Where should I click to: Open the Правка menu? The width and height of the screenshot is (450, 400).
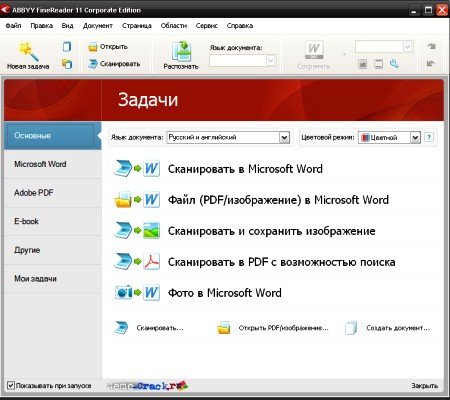tap(42, 26)
